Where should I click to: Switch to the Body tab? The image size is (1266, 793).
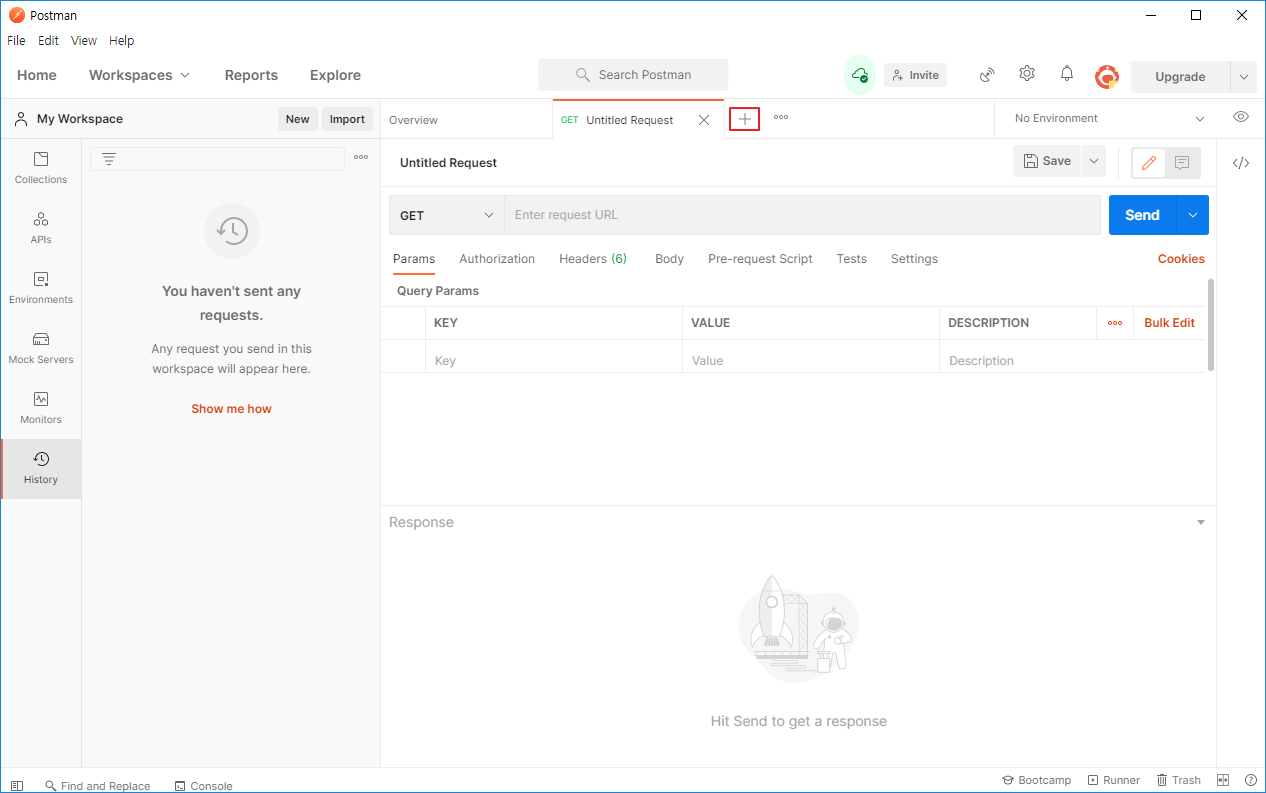pyautogui.click(x=669, y=258)
